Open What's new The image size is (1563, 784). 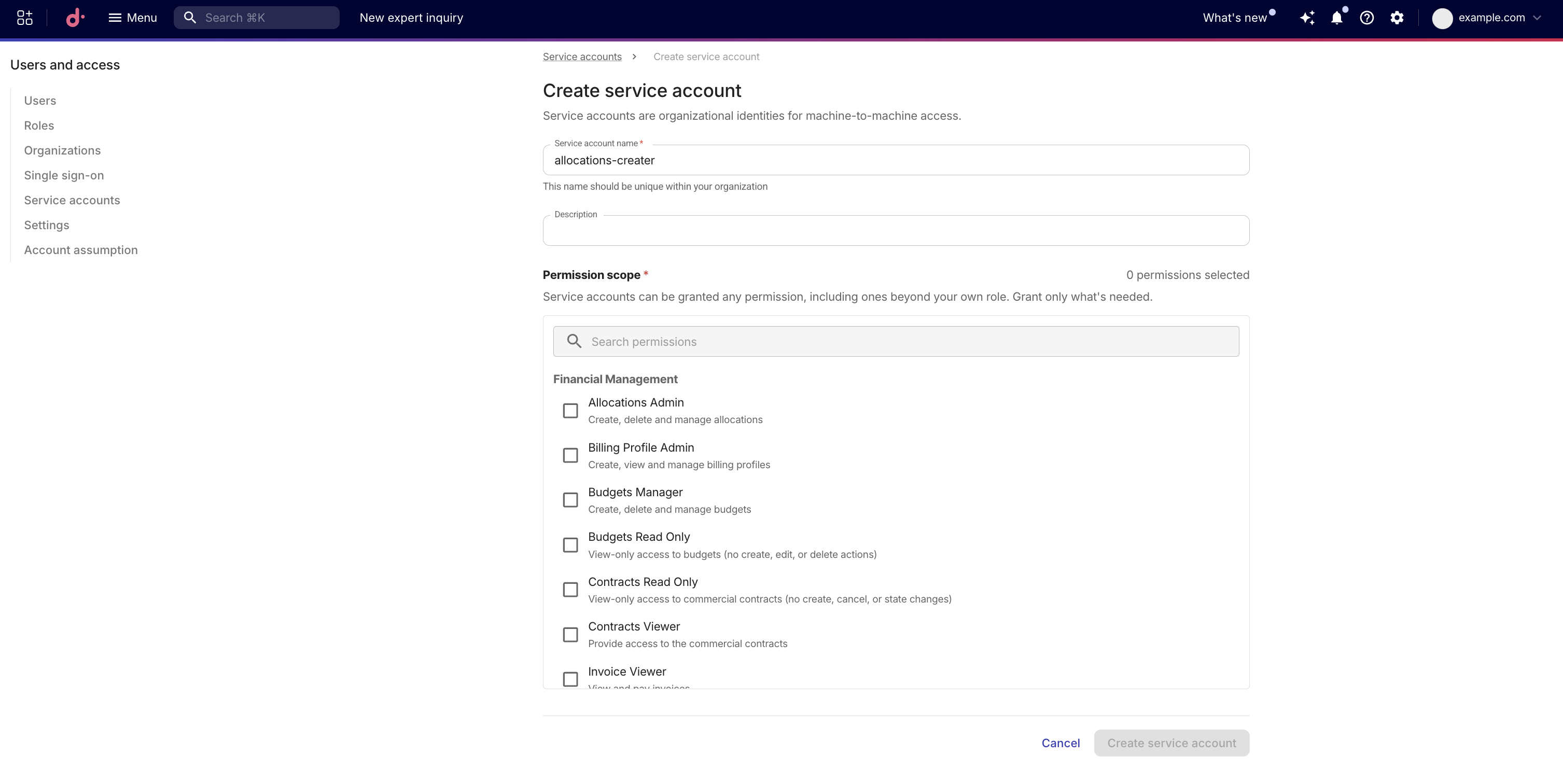point(1235,18)
